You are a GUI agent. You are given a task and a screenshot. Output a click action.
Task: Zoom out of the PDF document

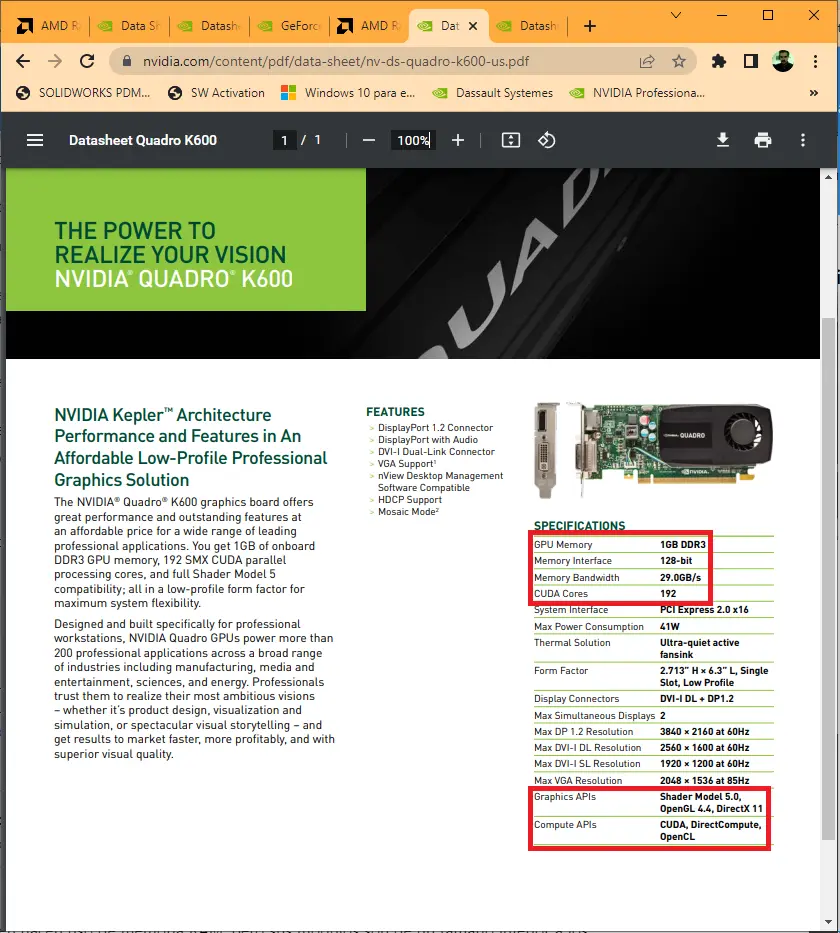368,140
